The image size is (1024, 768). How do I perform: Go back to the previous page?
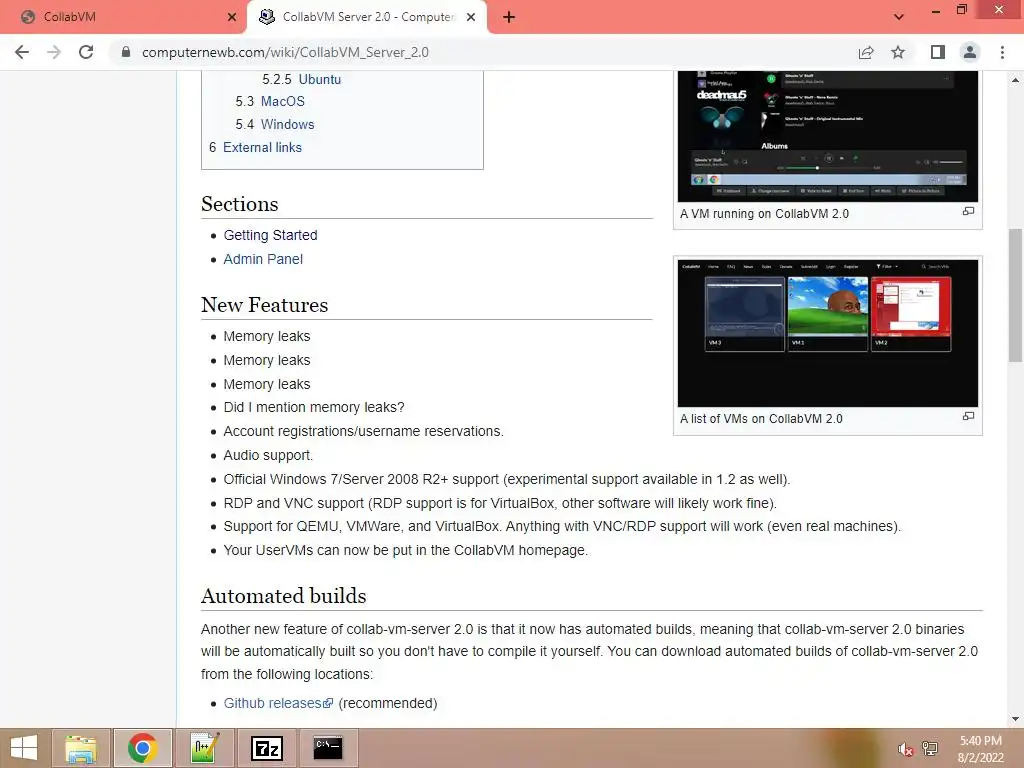coord(22,52)
